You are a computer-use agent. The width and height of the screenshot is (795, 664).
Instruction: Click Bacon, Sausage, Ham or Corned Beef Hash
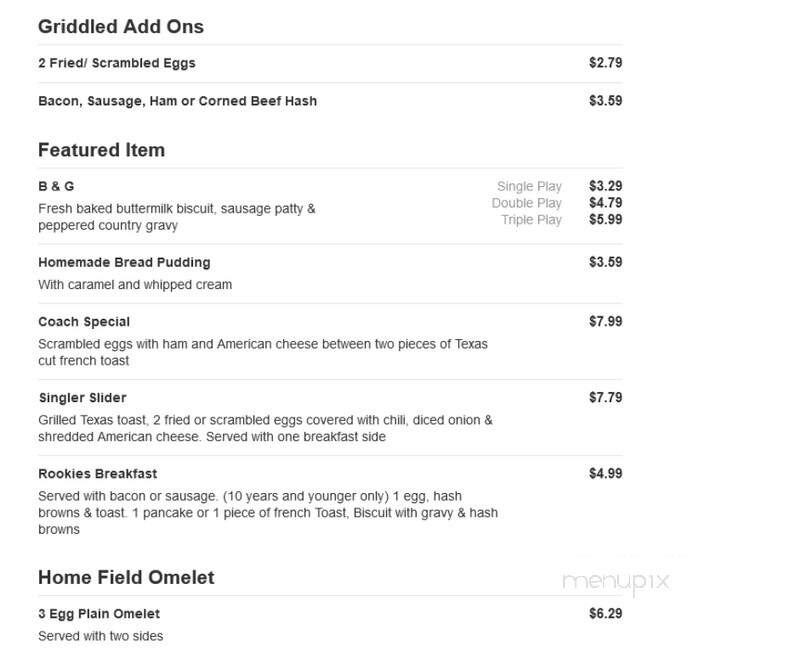coord(177,101)
